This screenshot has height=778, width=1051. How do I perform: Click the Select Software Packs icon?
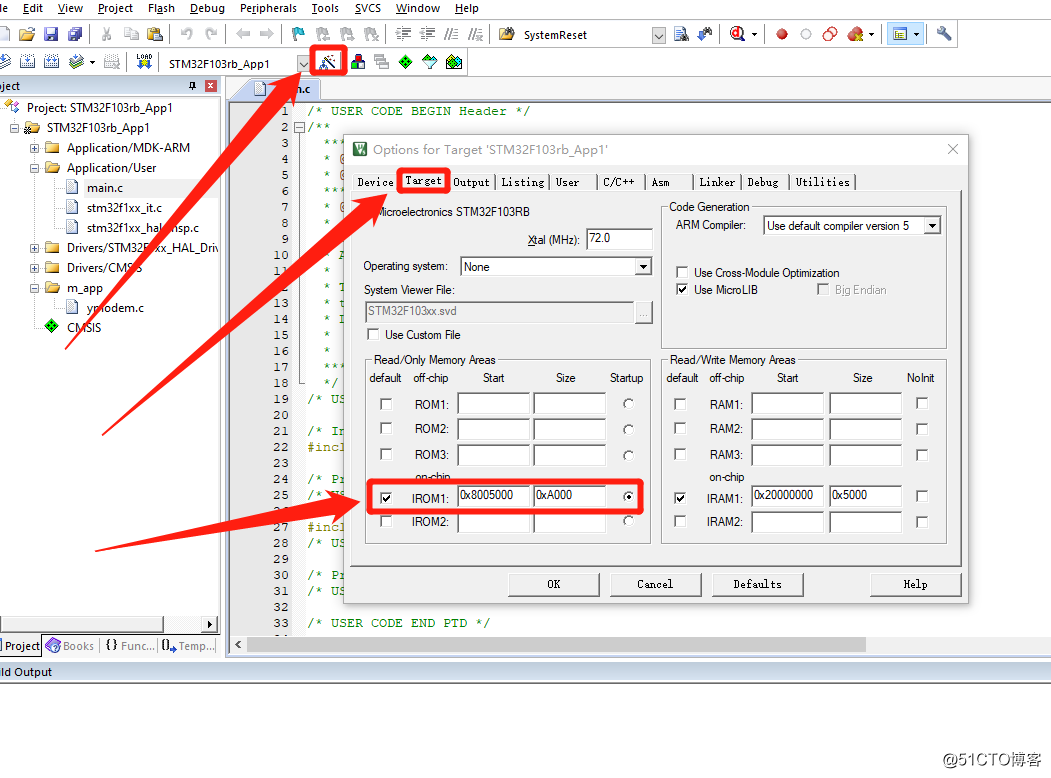tap(430, 62)
